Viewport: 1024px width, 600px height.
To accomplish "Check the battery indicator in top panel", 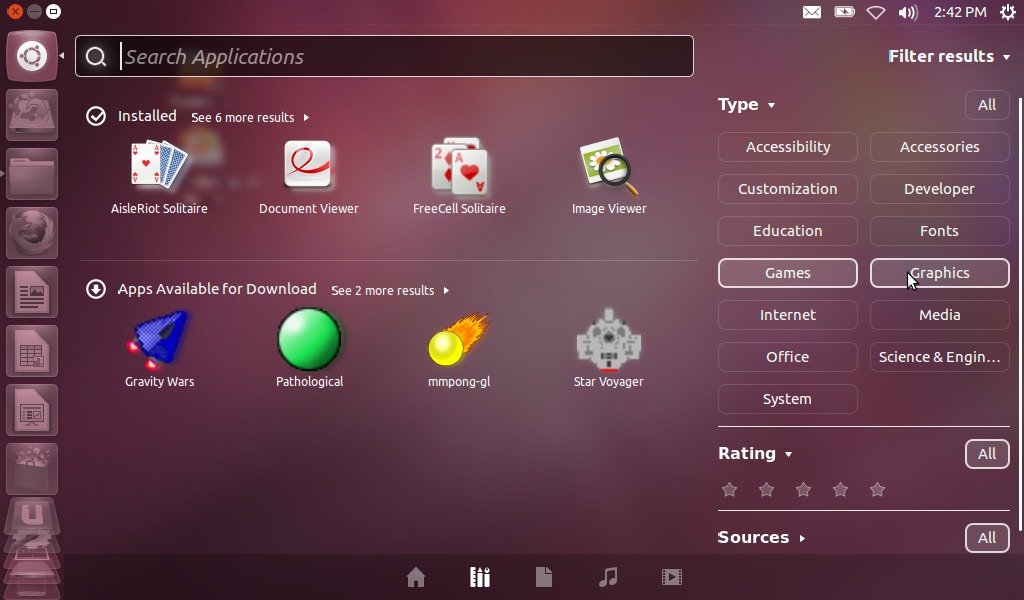I will point(844,12).
